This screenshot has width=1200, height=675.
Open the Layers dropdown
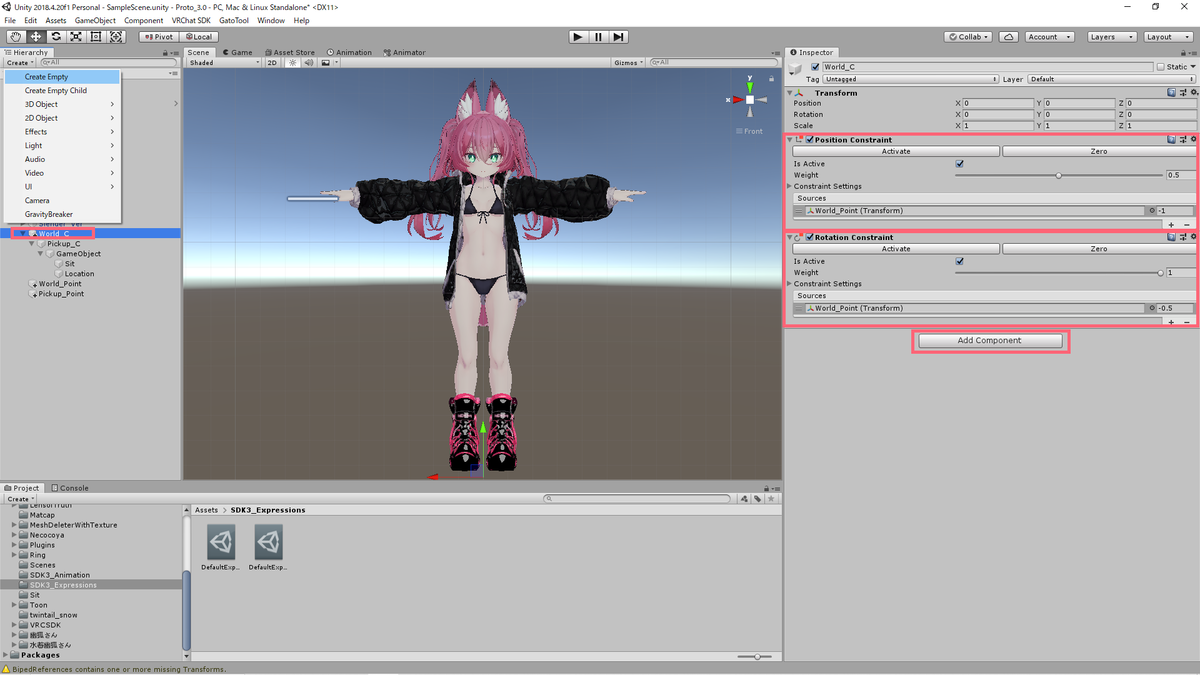point(1110,37)
